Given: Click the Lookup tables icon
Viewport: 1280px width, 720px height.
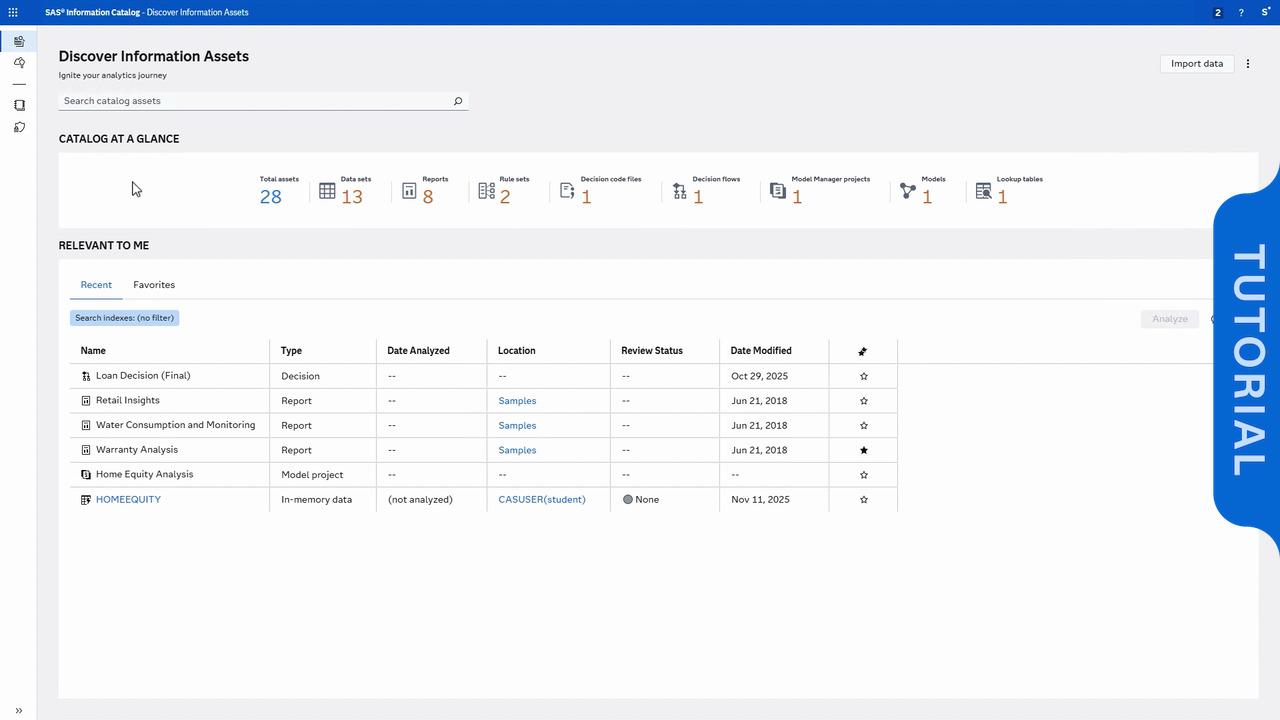Looking at the screenshot, I should (x=984, y=191).
